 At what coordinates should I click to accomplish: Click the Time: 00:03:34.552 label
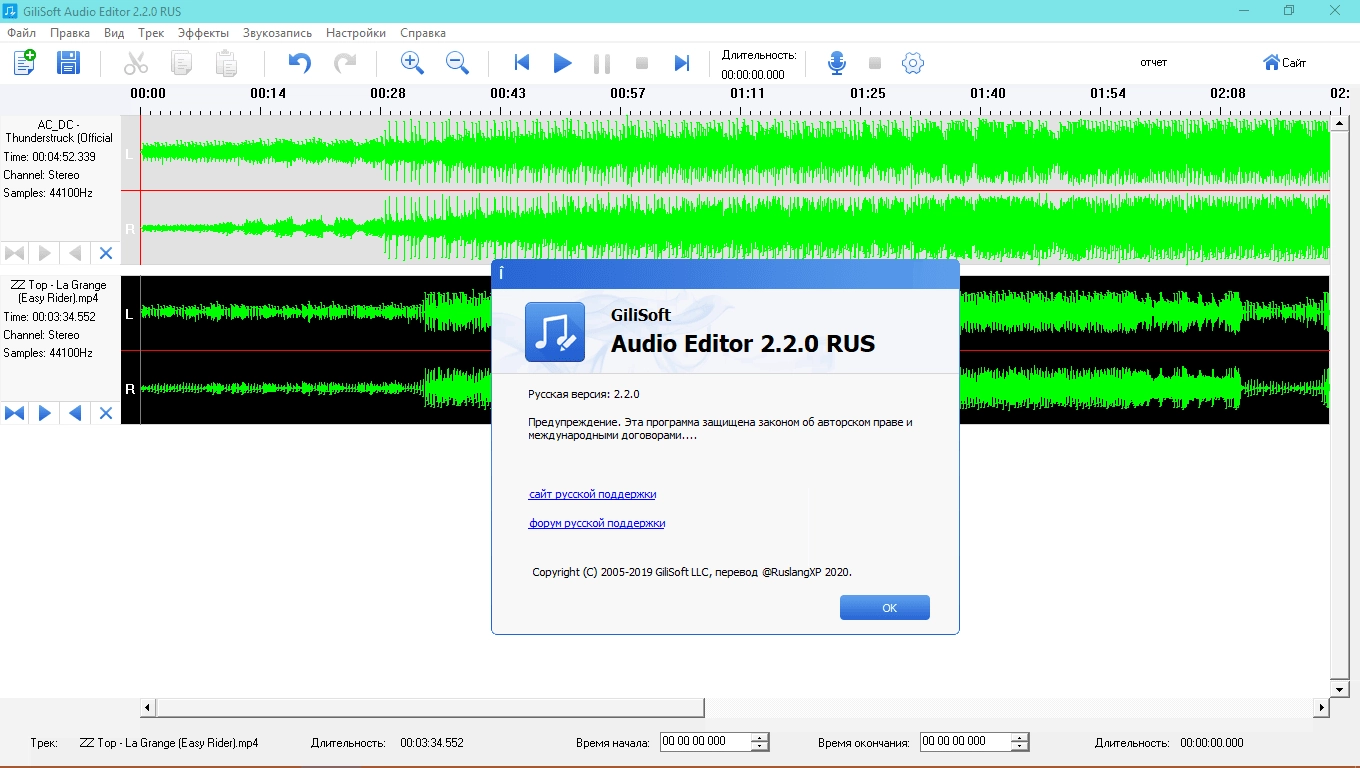[x=50, y=317]
